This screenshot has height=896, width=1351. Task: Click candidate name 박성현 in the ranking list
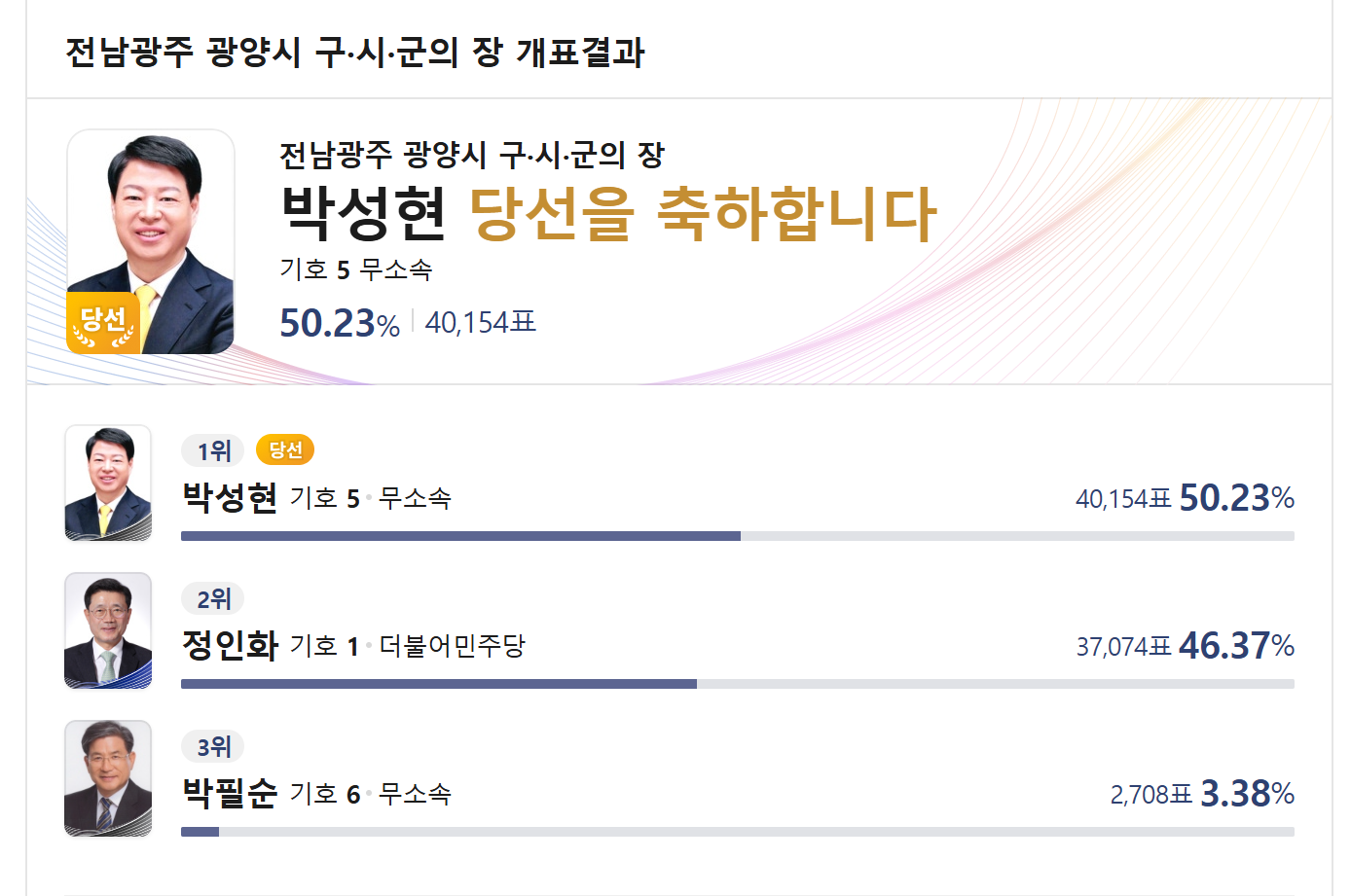click(231, 498)
